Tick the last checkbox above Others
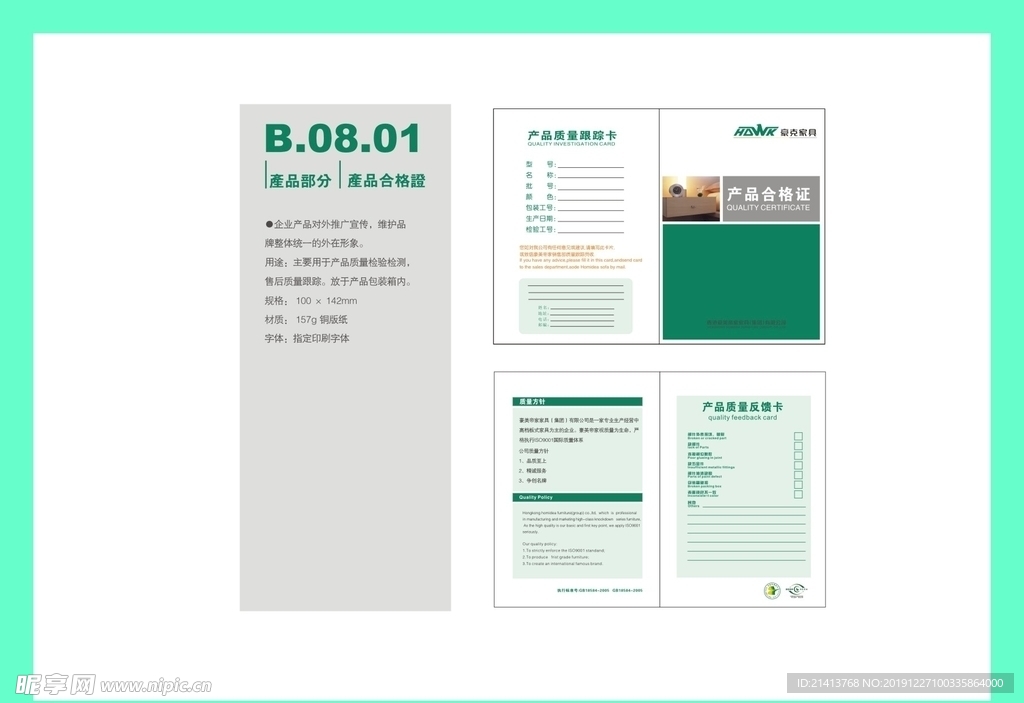 click(798, 495)
